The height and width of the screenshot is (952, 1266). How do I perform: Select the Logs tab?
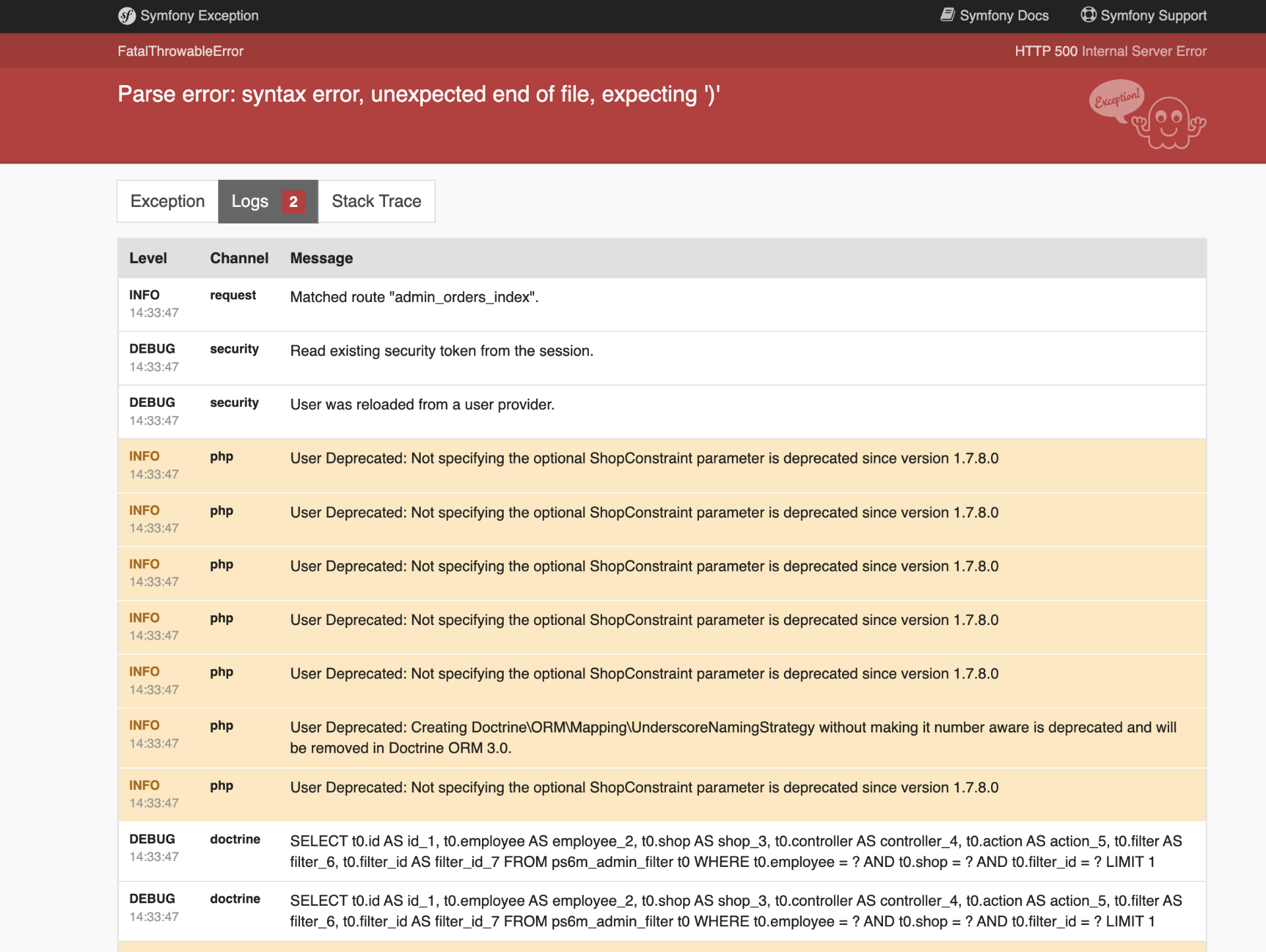click(250, 202)
